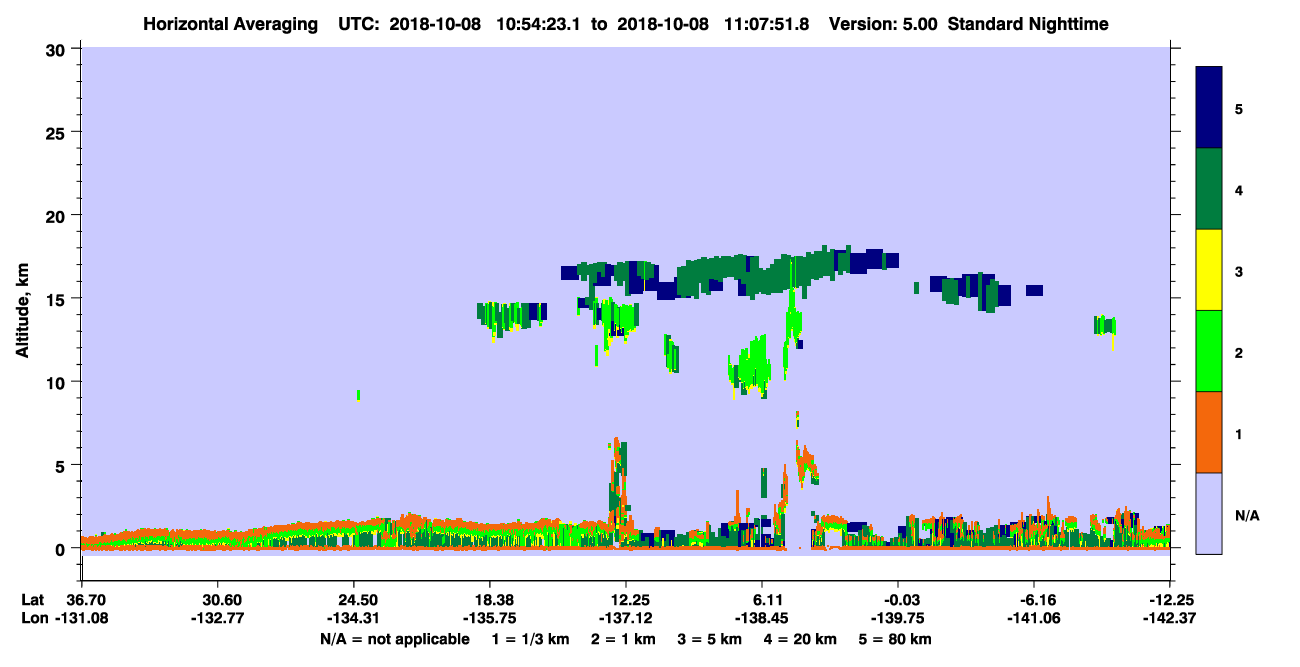Click 'Standard Nighttime' in the title
This screenshot has height=667, width=1300.
tap(1028, 24)
